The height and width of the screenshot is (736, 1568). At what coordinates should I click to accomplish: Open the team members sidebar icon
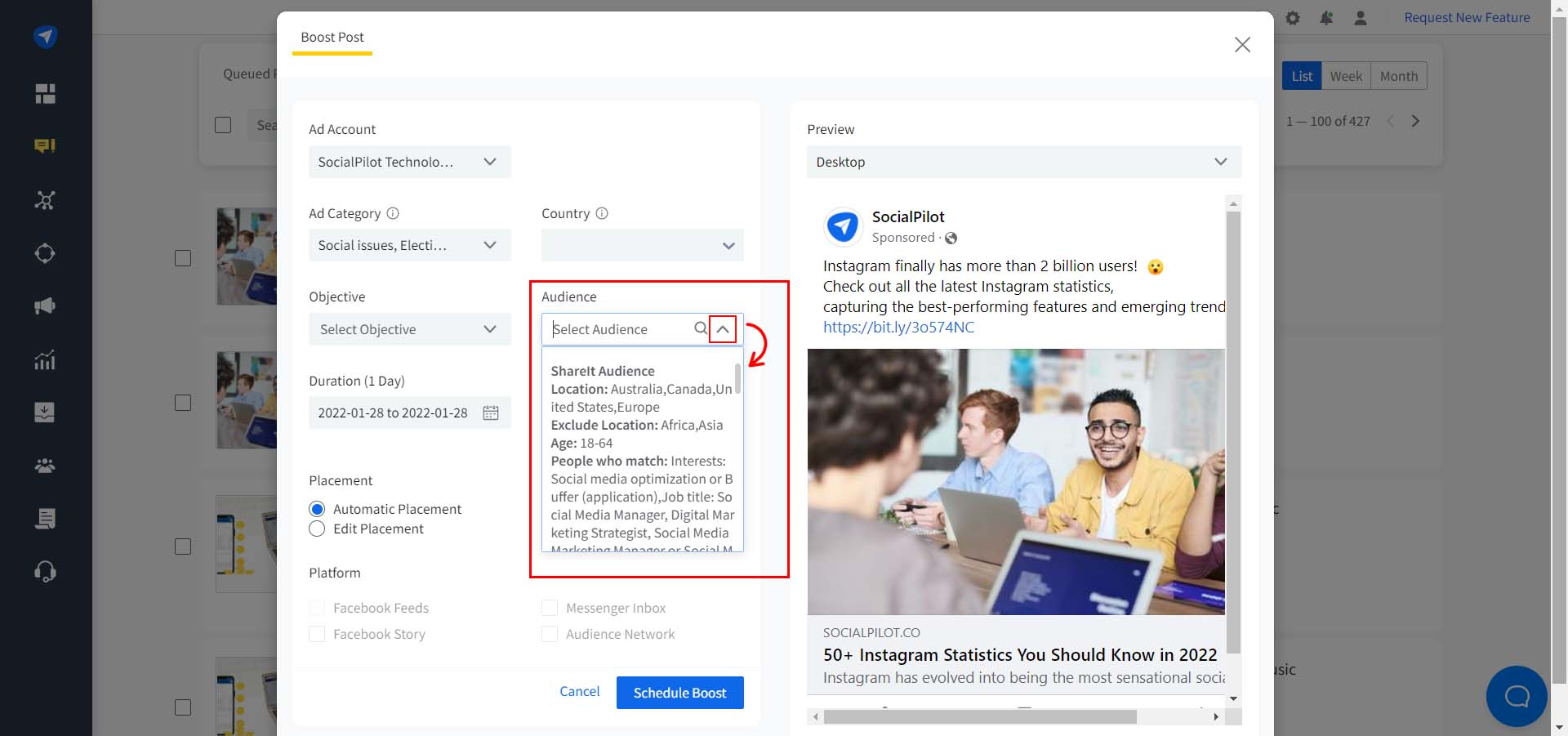click(x=45, y=466)
